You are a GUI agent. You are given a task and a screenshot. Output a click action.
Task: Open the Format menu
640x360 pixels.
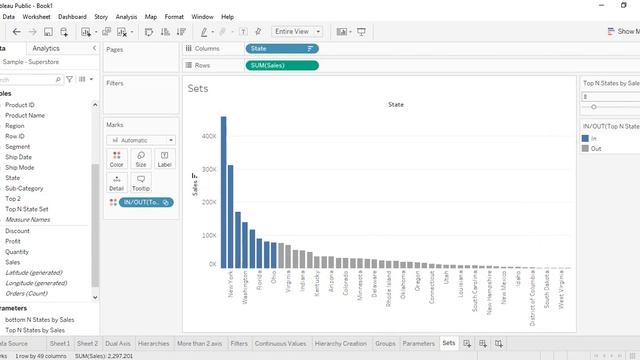click(x=174, y=17)
